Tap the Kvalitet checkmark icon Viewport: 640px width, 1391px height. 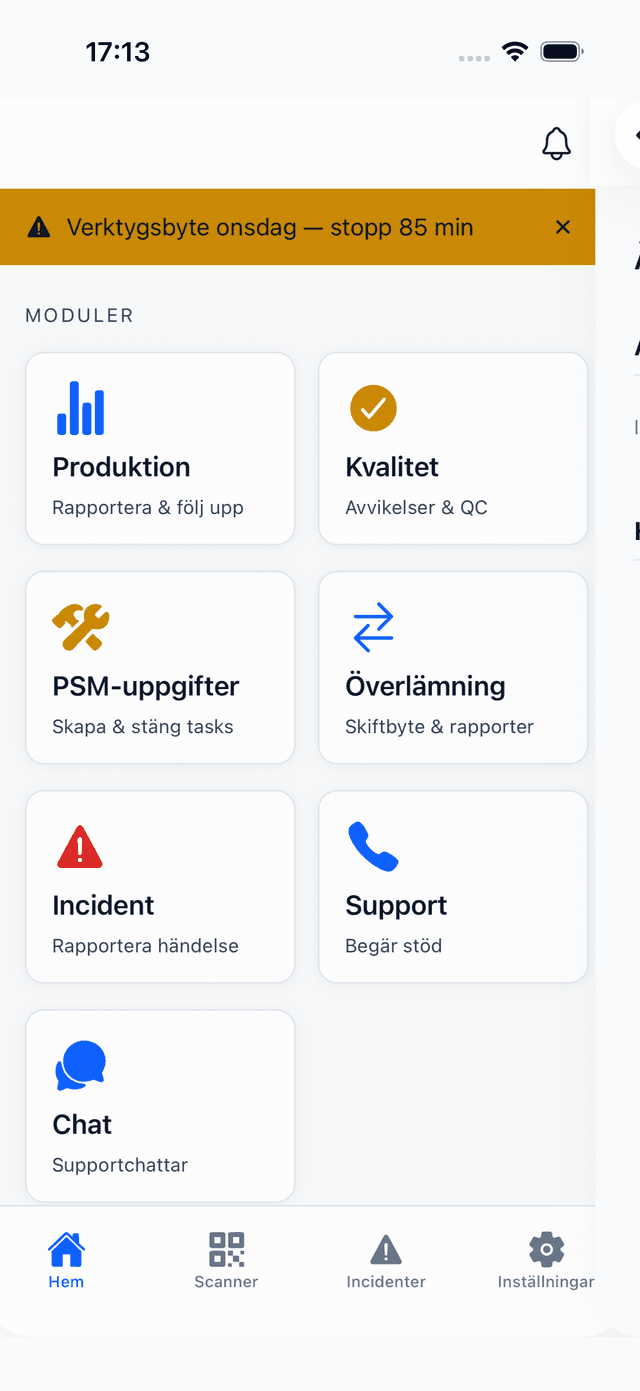(x=373, y=408)
